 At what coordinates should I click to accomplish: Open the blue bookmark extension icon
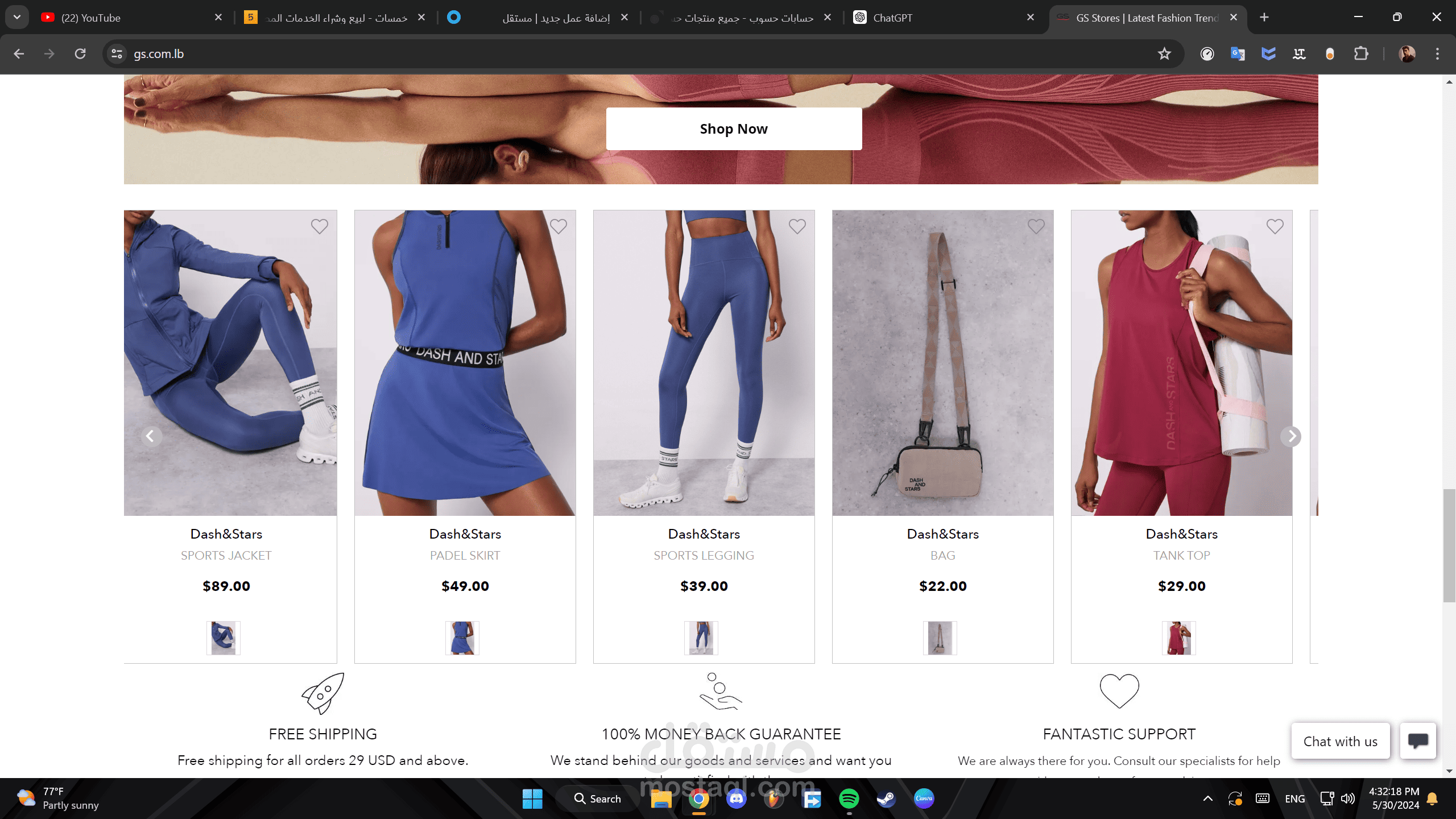coord(1268,54)
